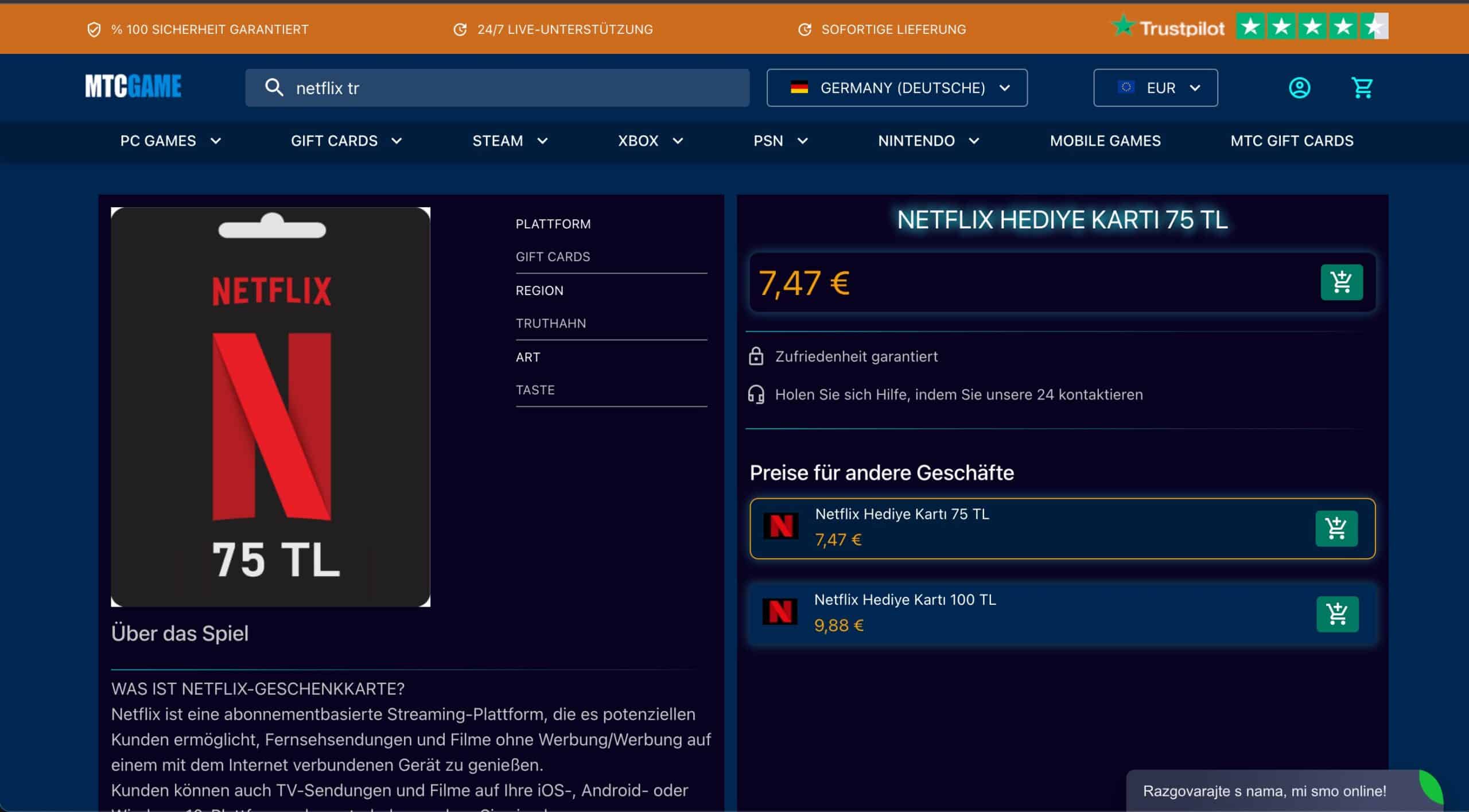
Task: Click % 100 SICHERHEIT GARANTIERT text
Action: pyautogui.click(x=209, y=29)
